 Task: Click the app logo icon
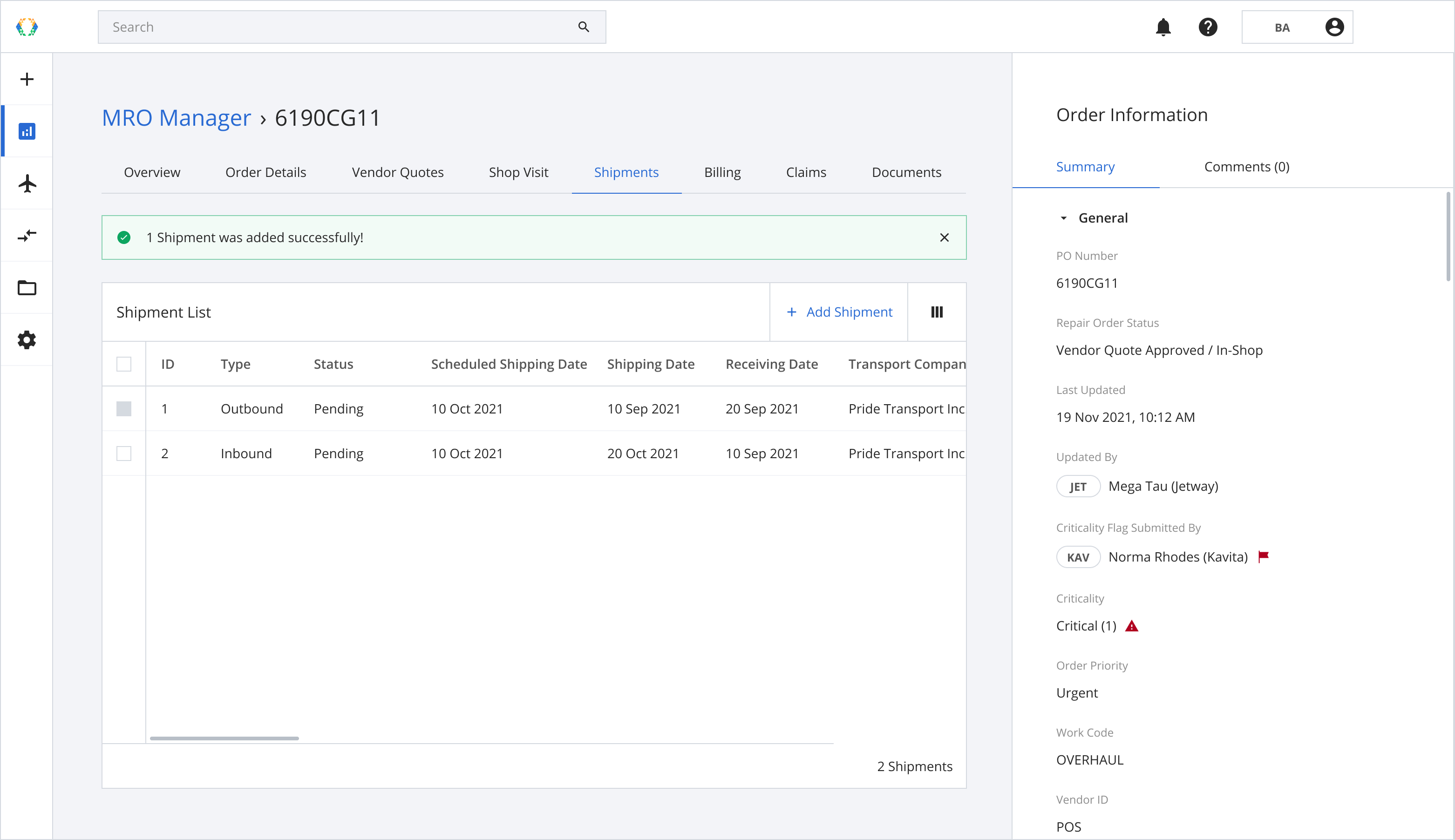tap(27, 27)
